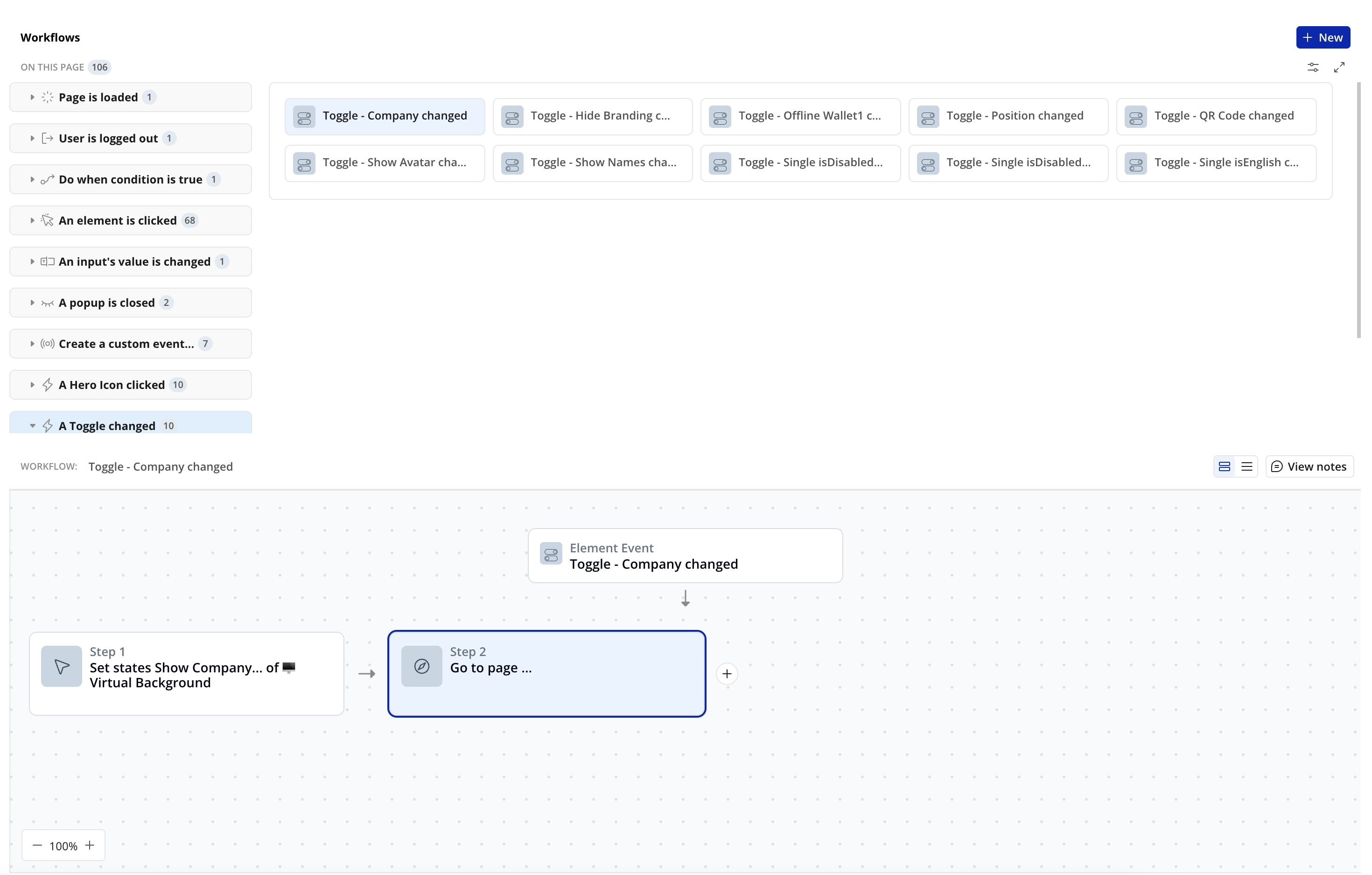Expand An element is clicked group

pos(33,220)
